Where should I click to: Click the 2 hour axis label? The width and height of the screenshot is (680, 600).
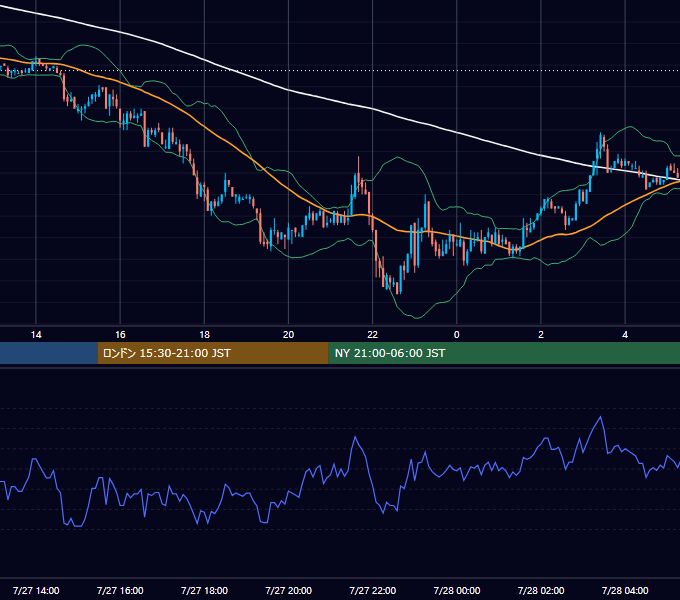pyautogui.click(x=541, y=334)
